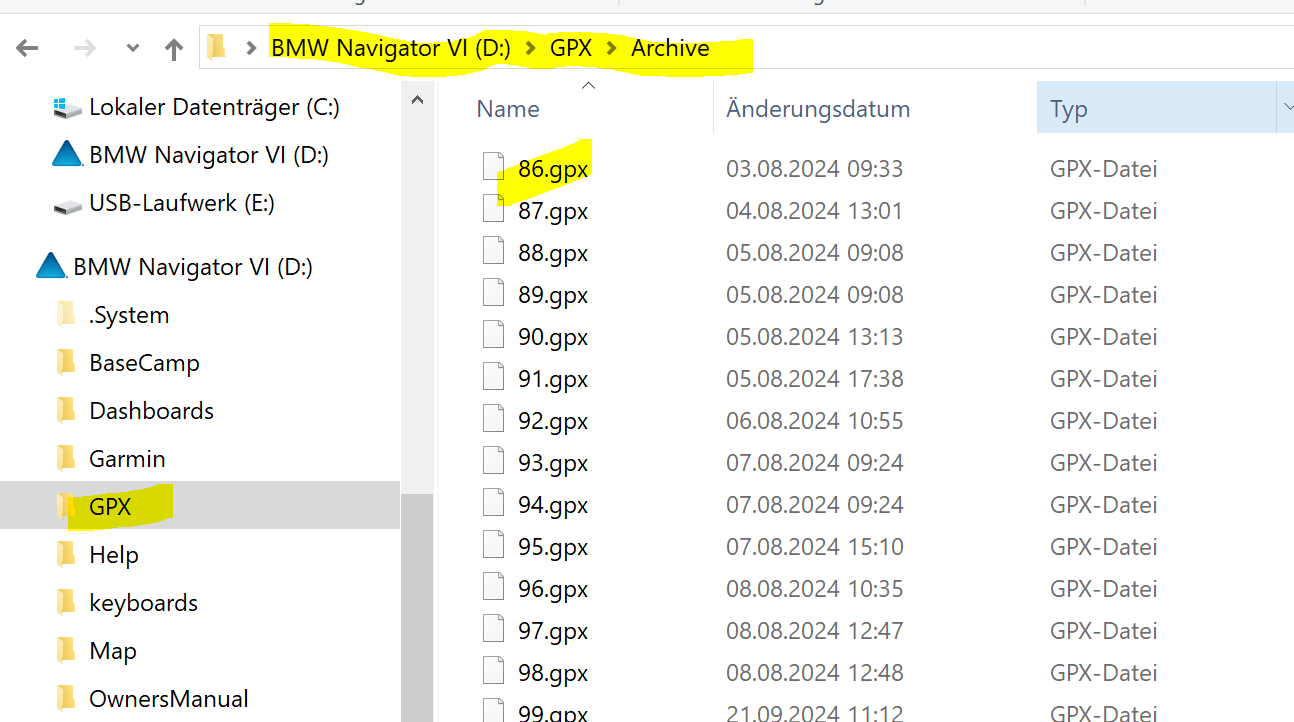Open the Map folder in the sidebar

112,651
